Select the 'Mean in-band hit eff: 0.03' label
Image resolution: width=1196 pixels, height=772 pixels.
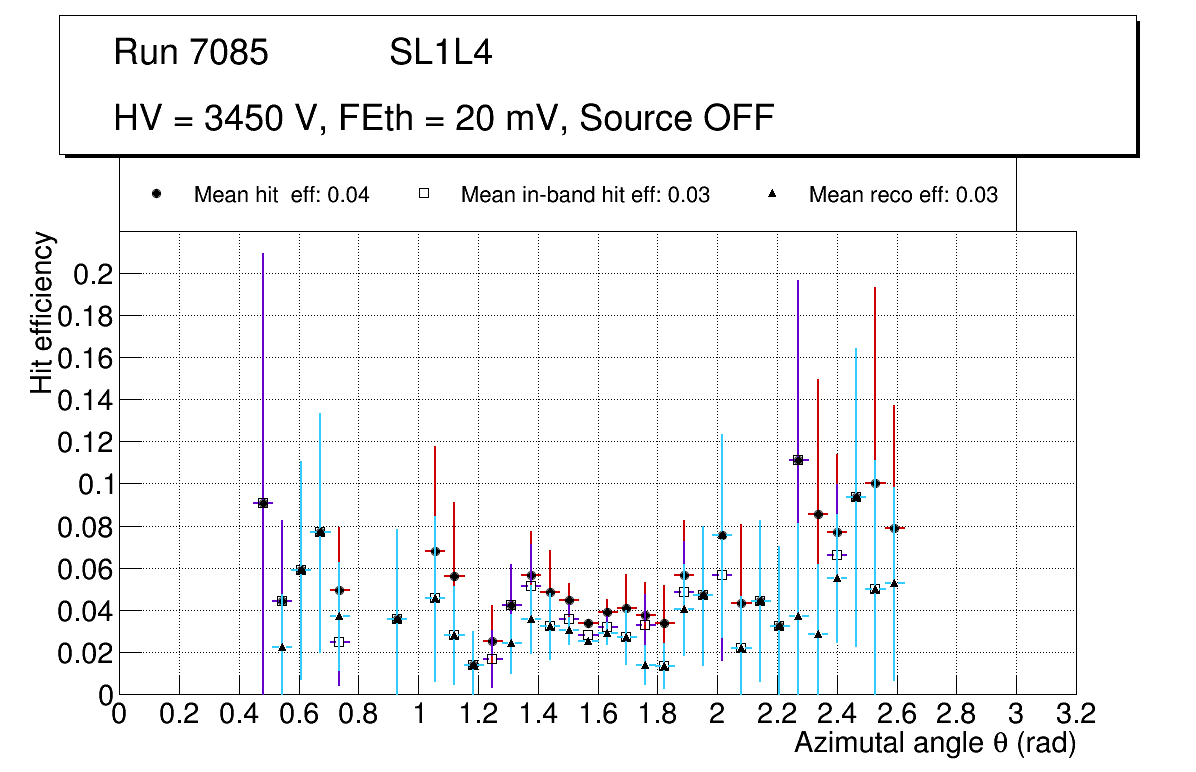pos(585,195)
